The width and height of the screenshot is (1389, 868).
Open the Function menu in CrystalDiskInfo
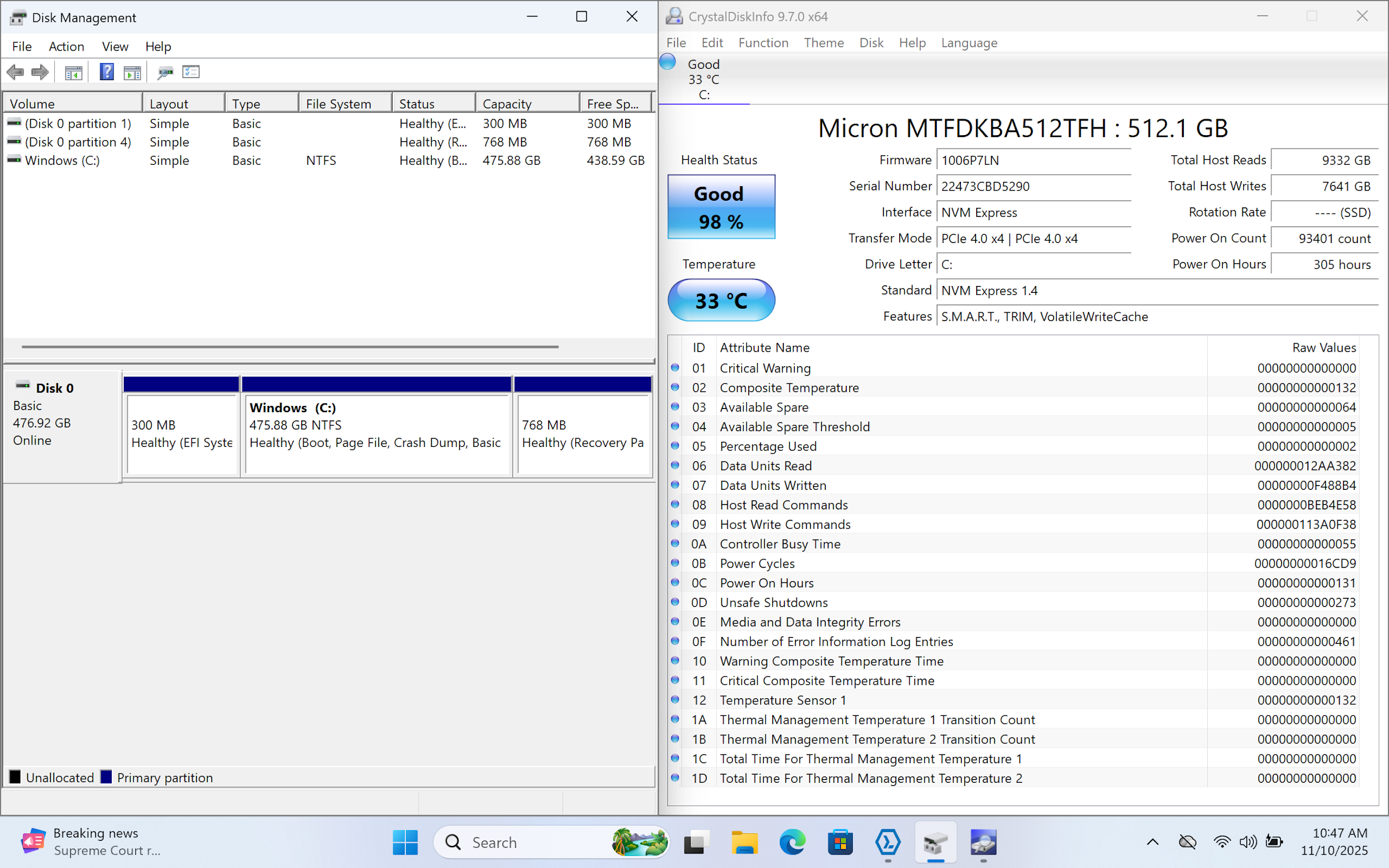pos(763,42)
